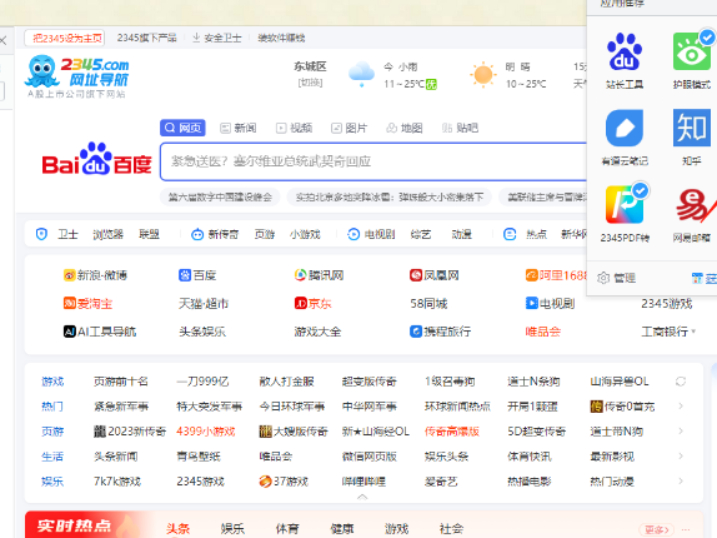Select the 视频 search tab
Screen dimensions: 717x538
(294, 128)
